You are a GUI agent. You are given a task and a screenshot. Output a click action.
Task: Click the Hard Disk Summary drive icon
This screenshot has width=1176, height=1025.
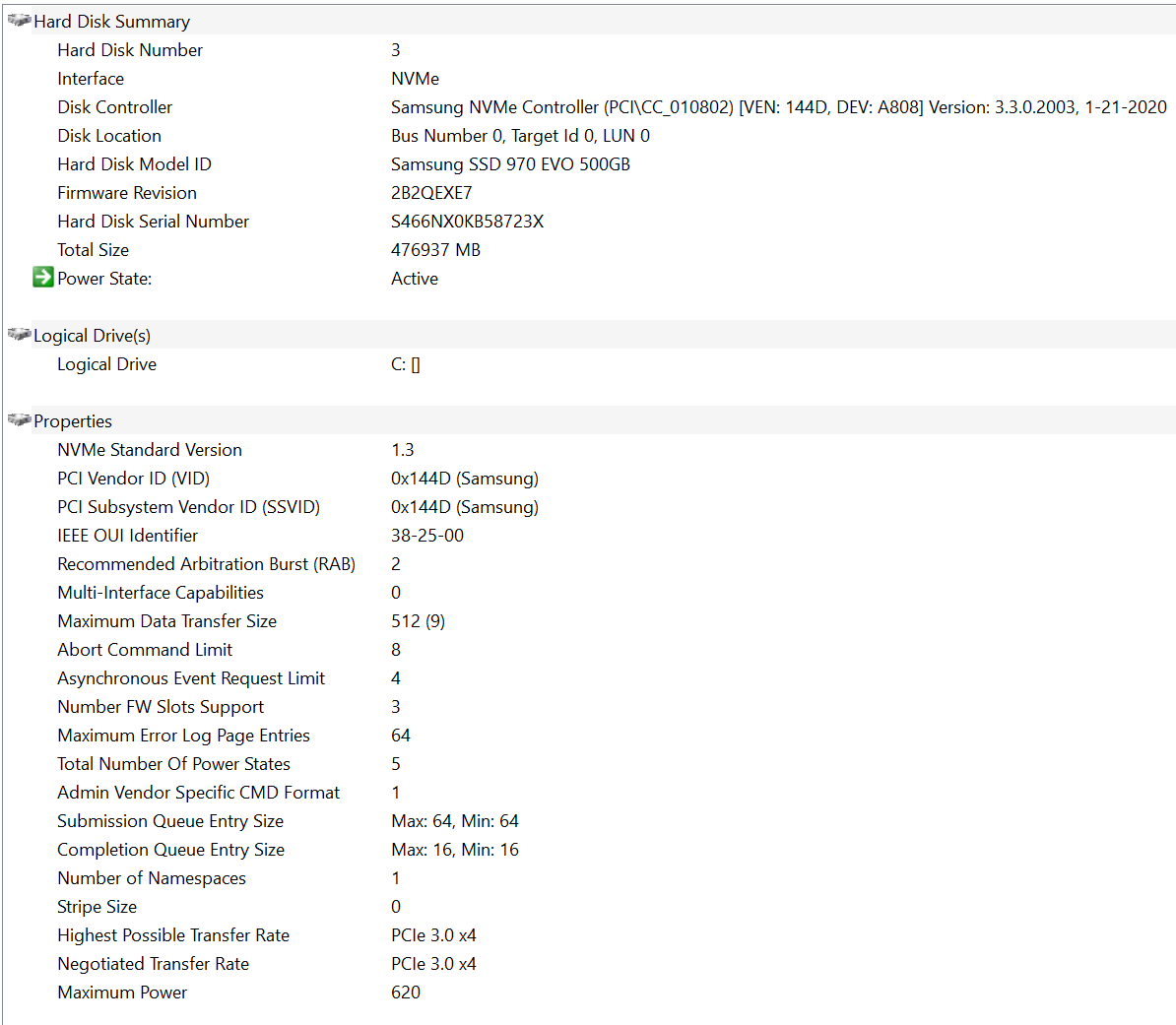19,21
